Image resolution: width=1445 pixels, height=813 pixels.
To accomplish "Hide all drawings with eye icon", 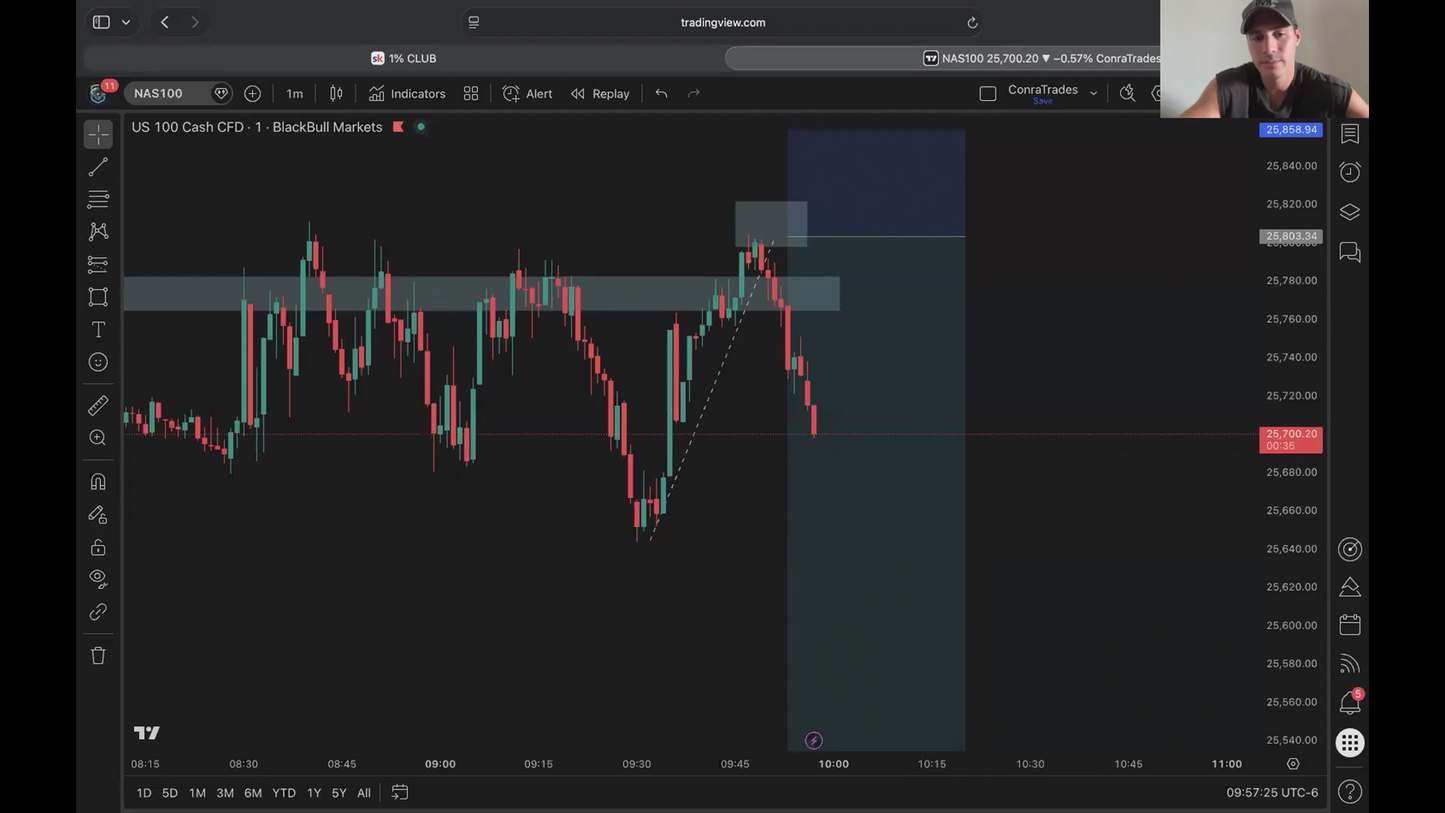I will pyautogui.click(x=98, y=579).
